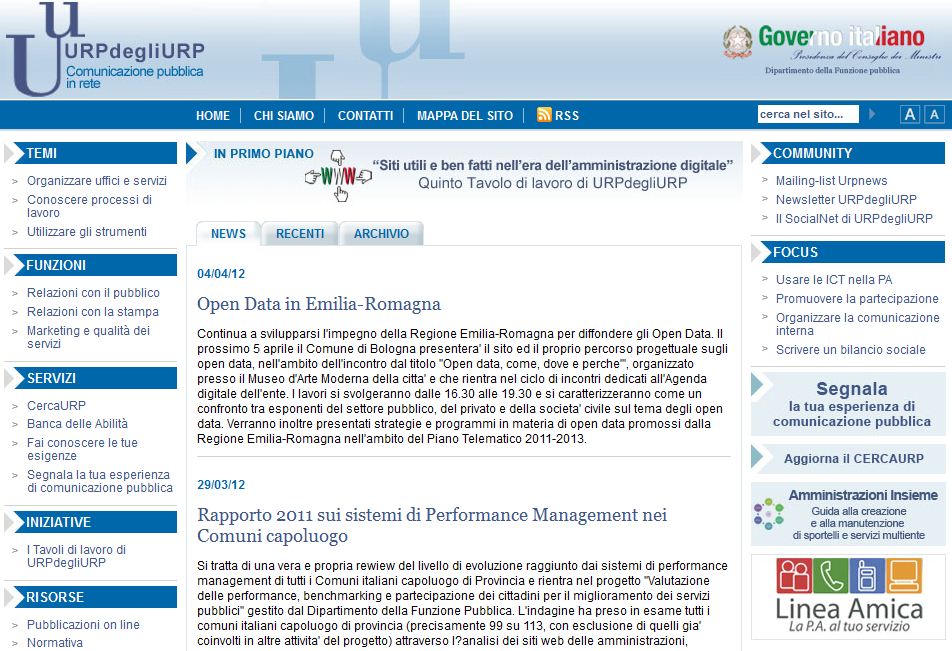Image resolution: width=952 pixels, height=651 pixels.
Task: Open the Normativa link under Risorse
Action: coord(55,642)
